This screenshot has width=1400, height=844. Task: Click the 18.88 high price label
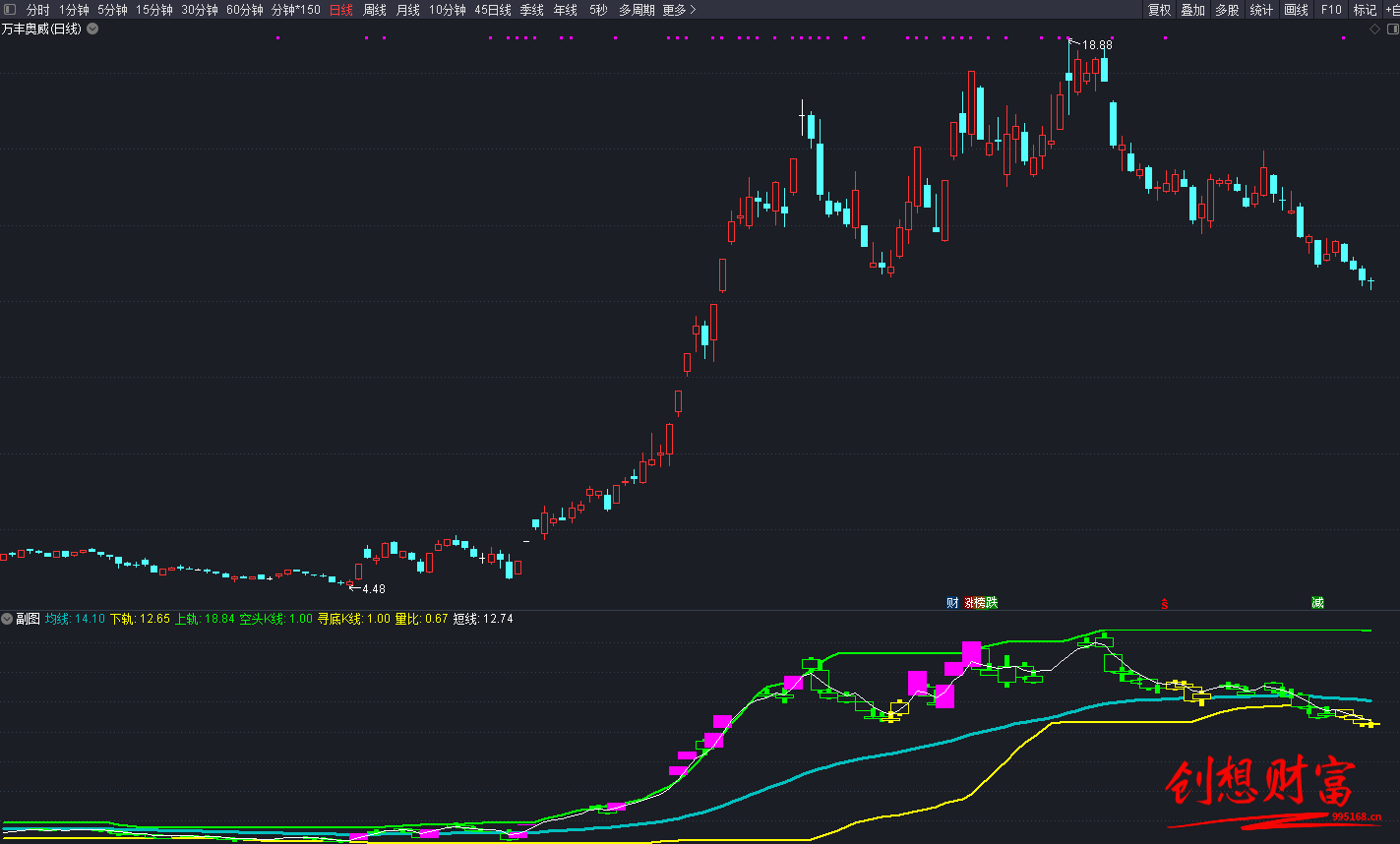1098,45
